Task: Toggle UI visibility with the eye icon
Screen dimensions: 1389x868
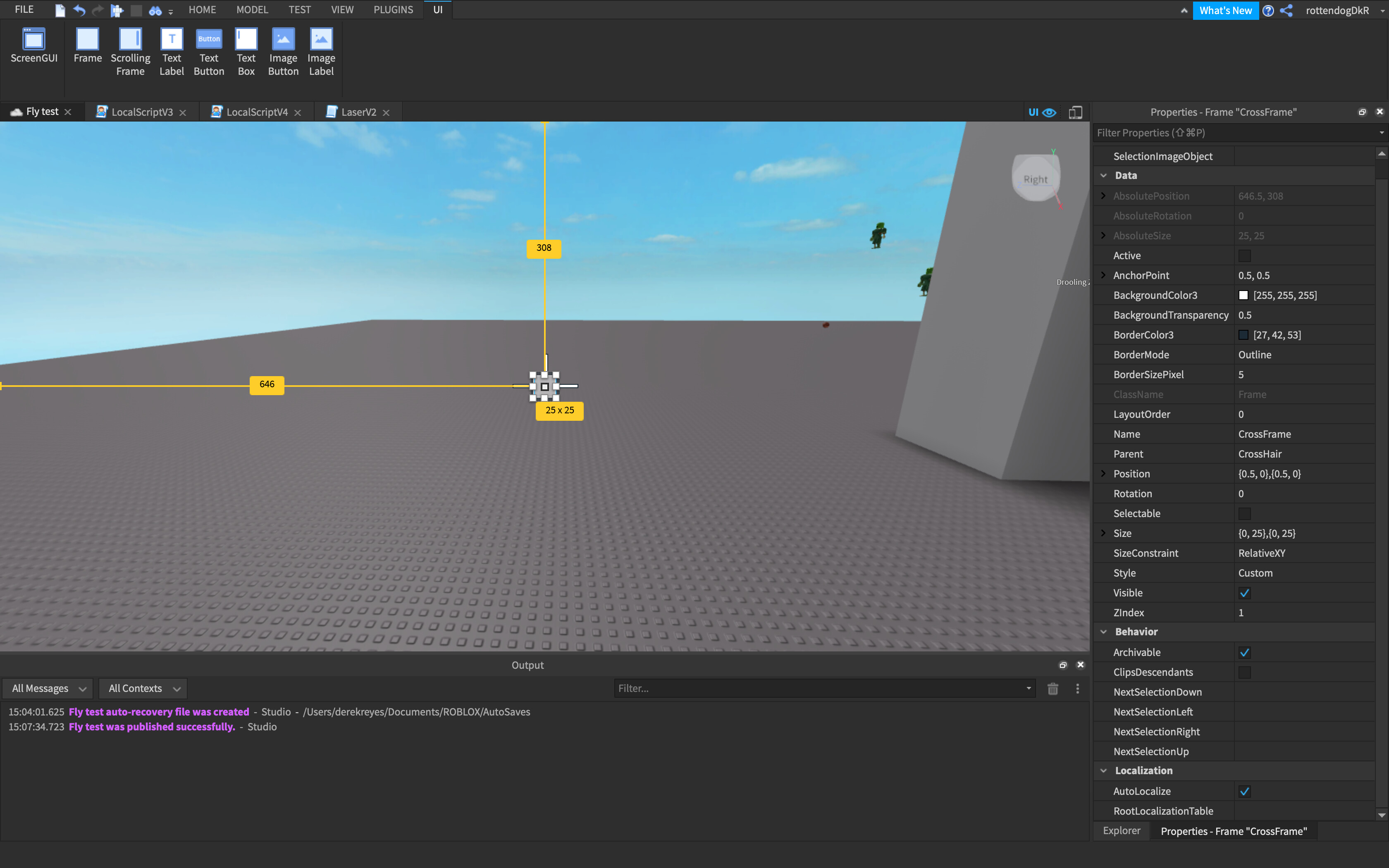Action: tap(1049, 112)
